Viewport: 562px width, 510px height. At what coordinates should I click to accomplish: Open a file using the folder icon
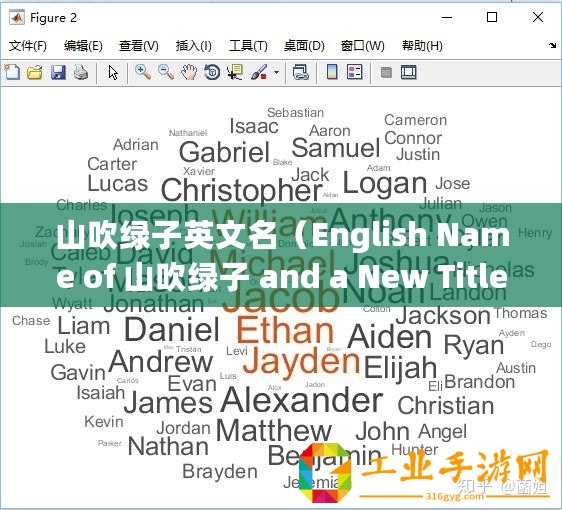(35, 72)
